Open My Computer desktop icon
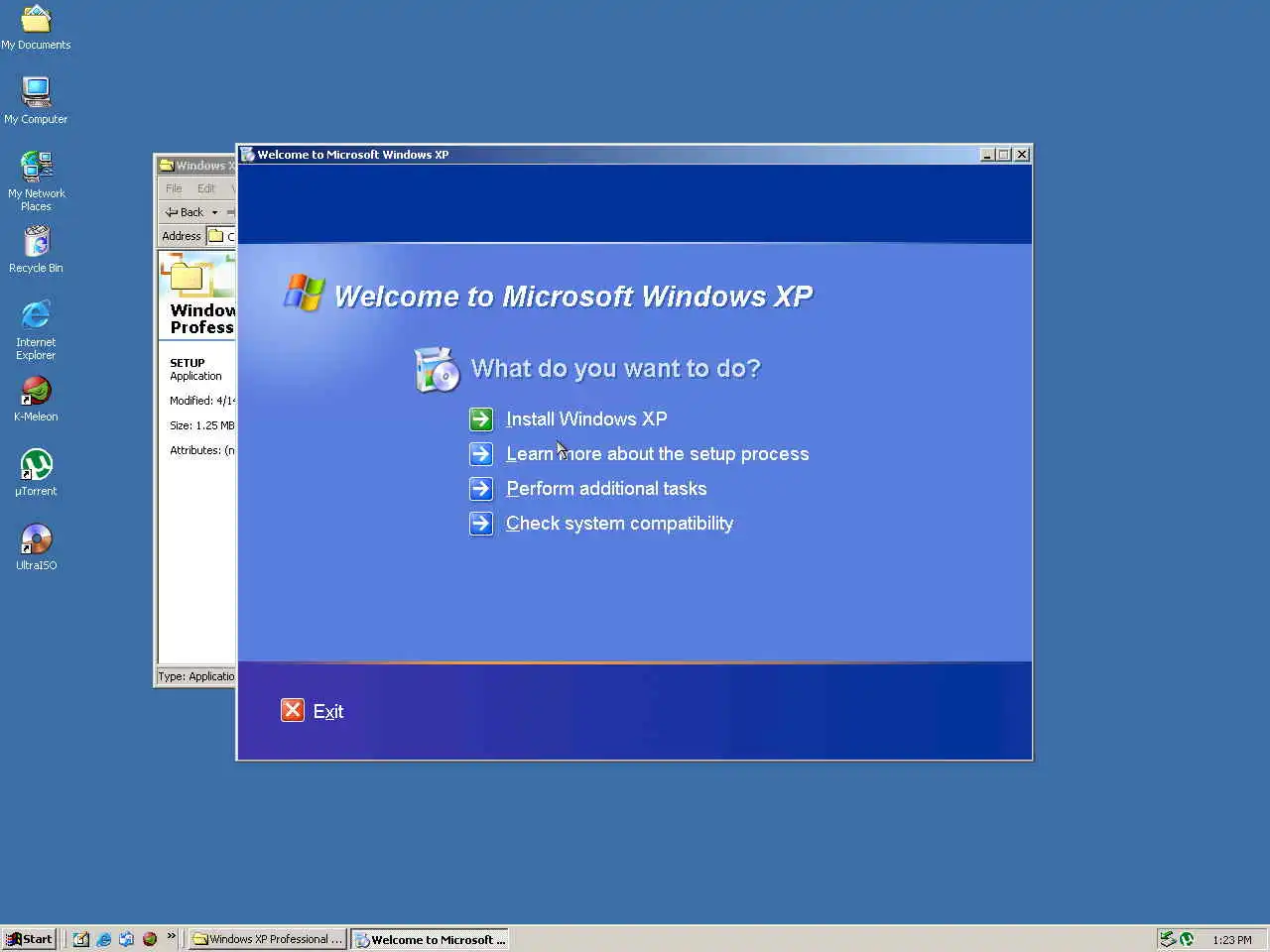This screenshot has width=1270, height=952. 36,100
